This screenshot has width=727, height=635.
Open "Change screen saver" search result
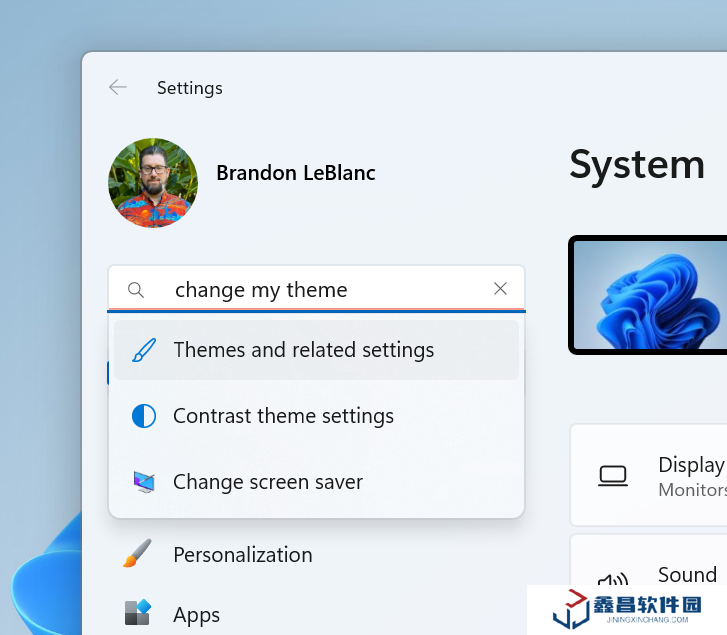pyautogui.click(x=268, y=482)
